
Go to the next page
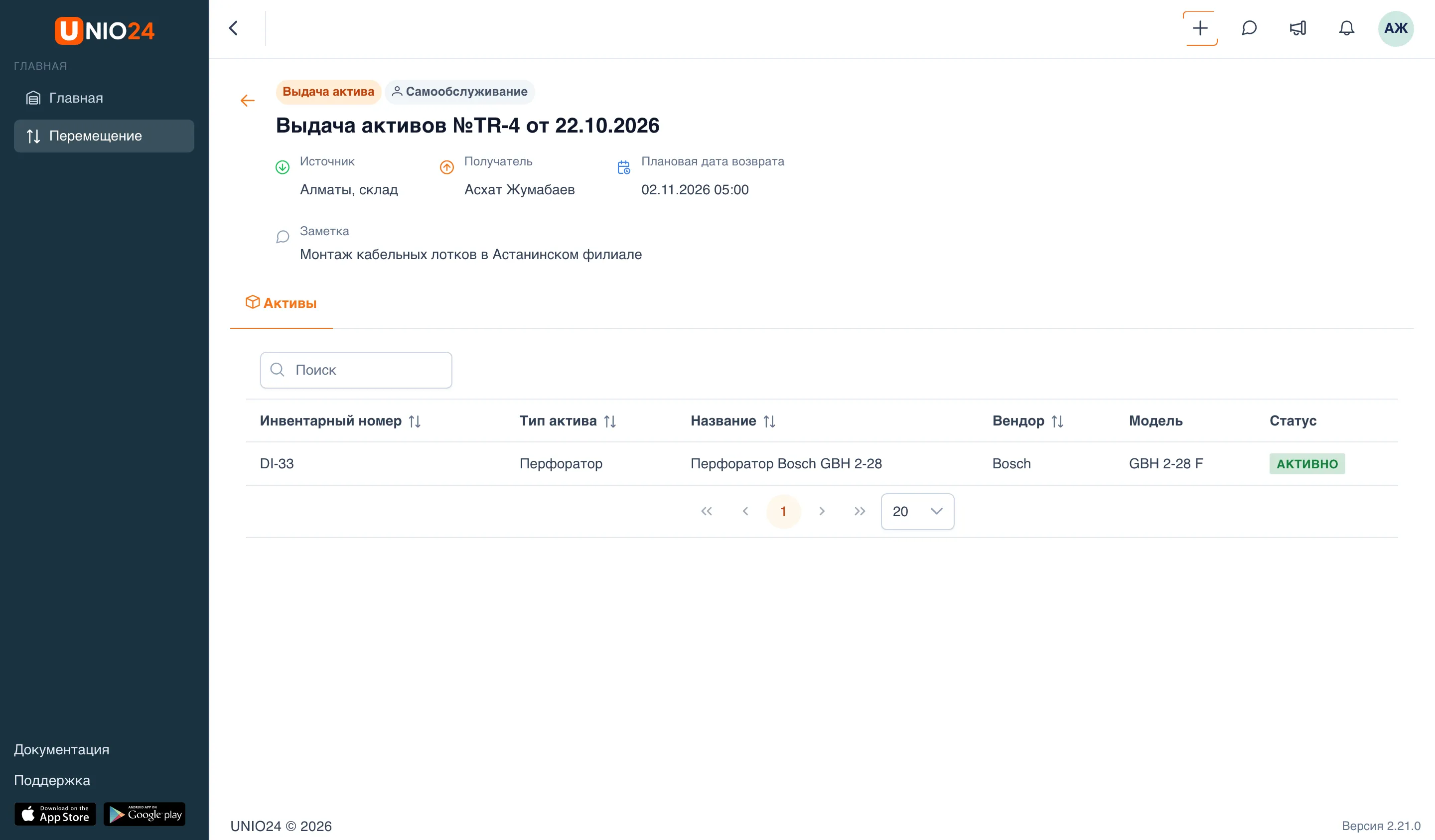(x=822, y=511)
